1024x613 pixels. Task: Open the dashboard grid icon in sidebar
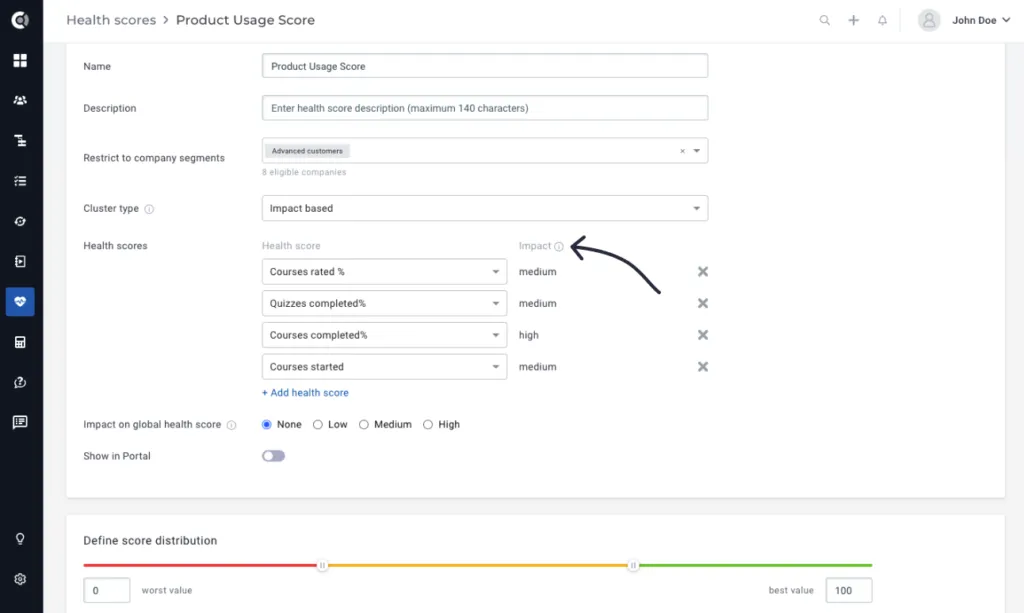pyautogui.click(x=20, y=60)
